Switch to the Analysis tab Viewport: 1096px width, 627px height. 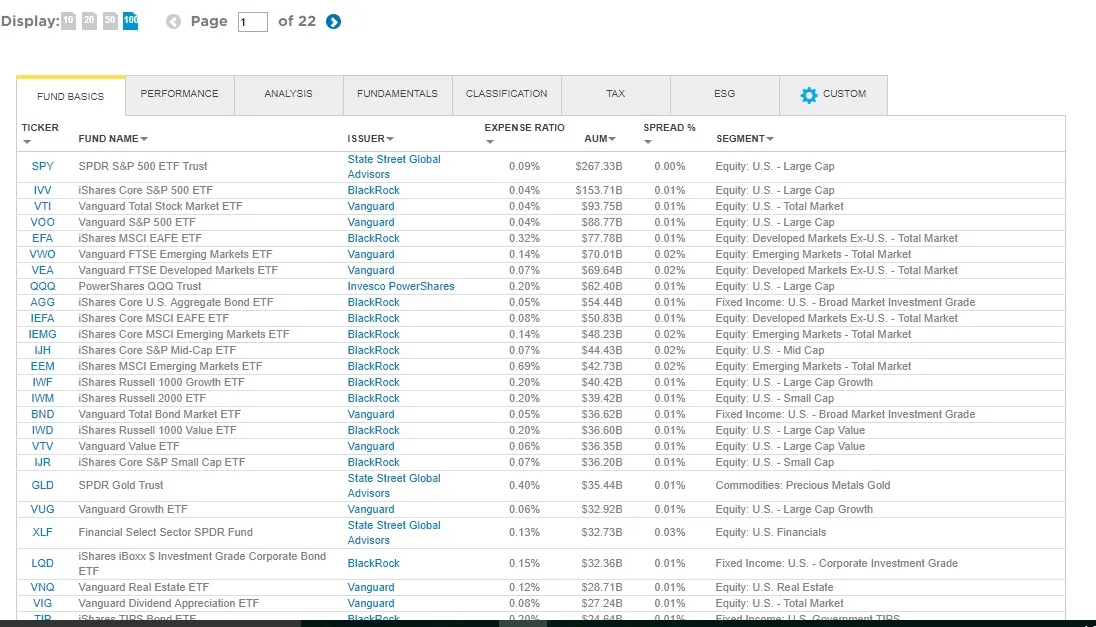click(x=289, y=94)
